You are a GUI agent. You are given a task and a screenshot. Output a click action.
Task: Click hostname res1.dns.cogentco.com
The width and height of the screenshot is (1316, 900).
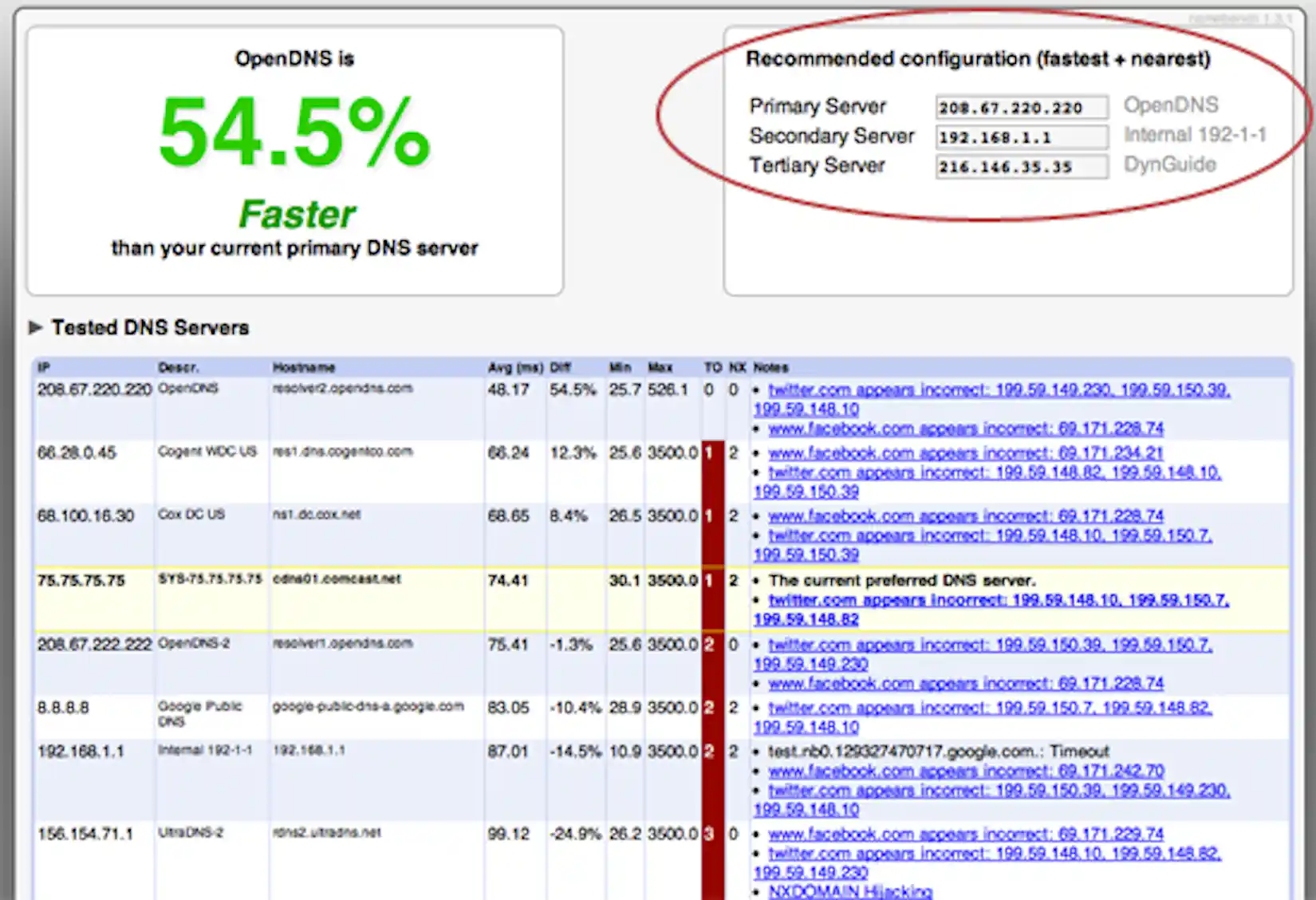coord(343,451)
